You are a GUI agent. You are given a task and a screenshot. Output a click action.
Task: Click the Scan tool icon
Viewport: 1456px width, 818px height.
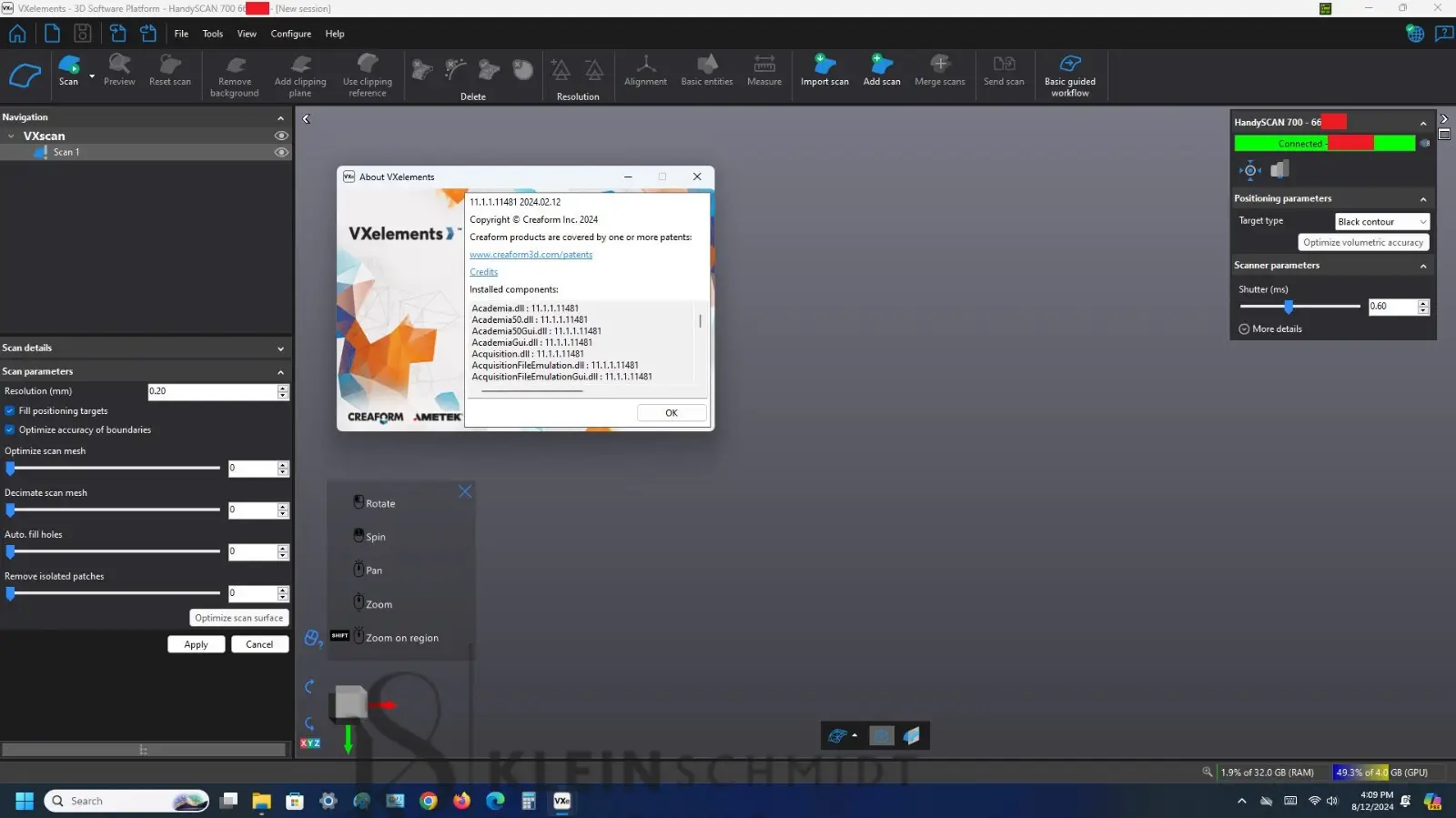pyautogui.click(x=68, y=66)
